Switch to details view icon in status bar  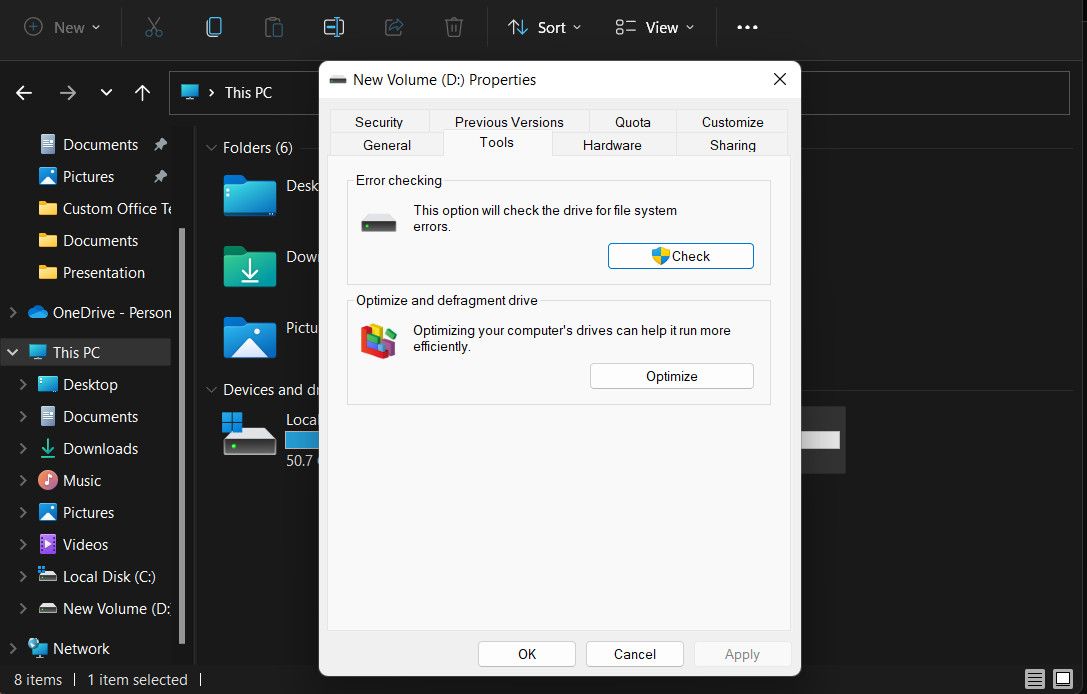pyautogui.click(x=1034, y=680)
